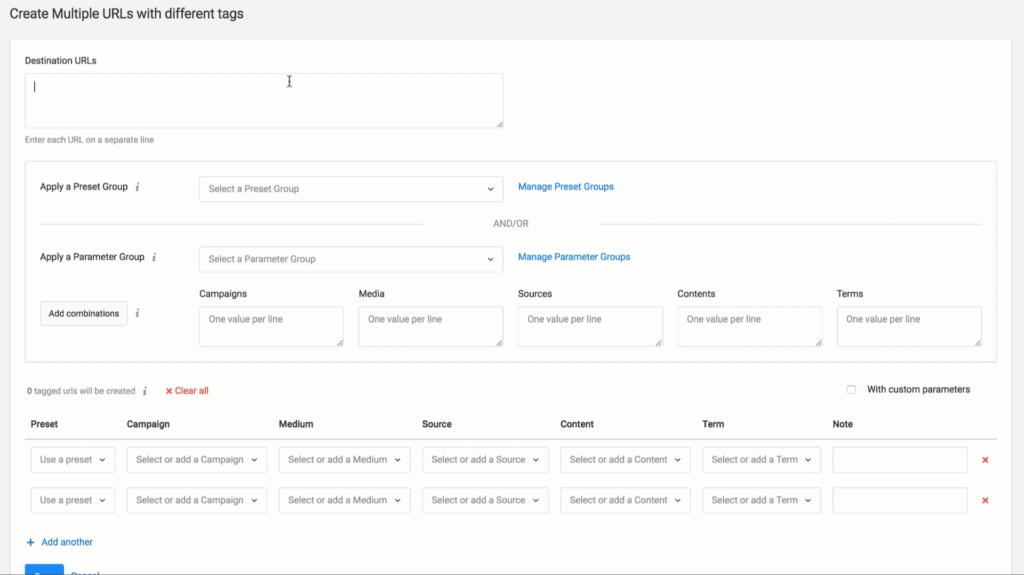The image size is (1024, 575).
Task: Delete the first row with red X
Action: point(985,460)
